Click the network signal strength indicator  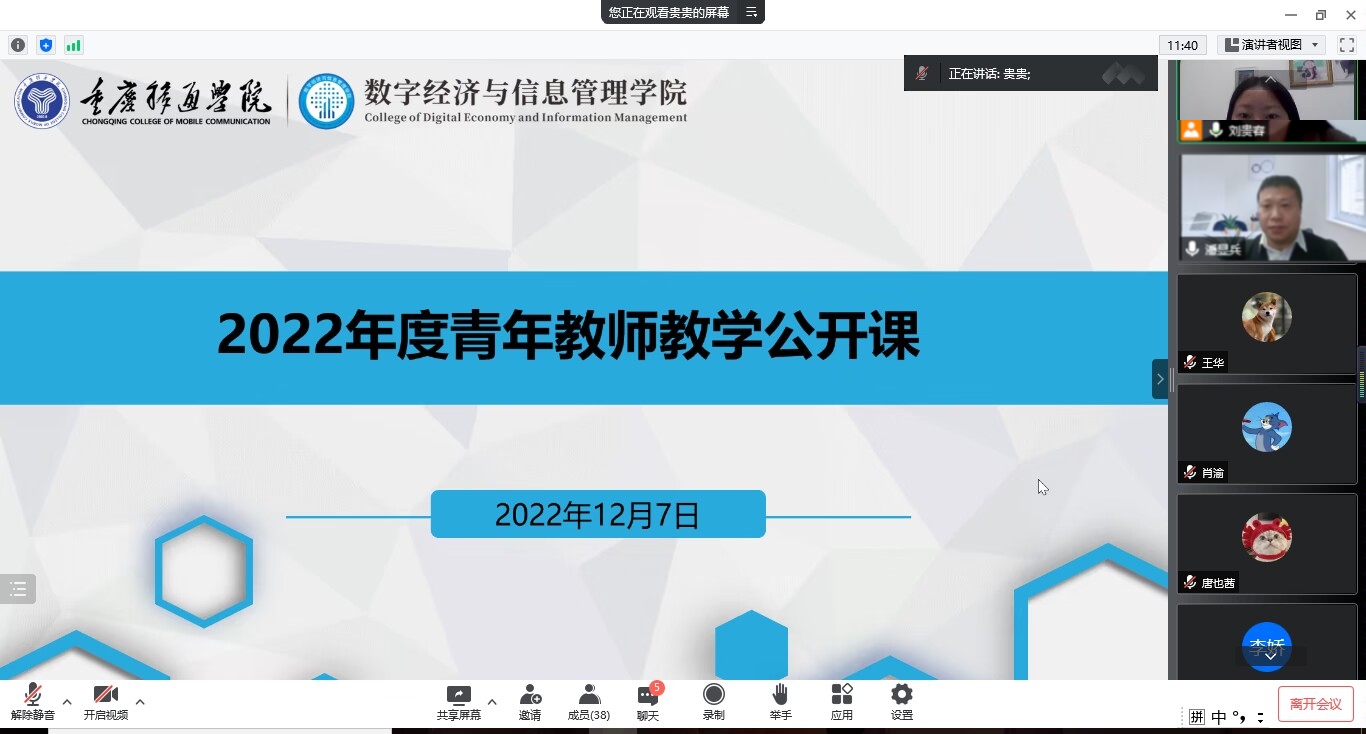(73, 45)
